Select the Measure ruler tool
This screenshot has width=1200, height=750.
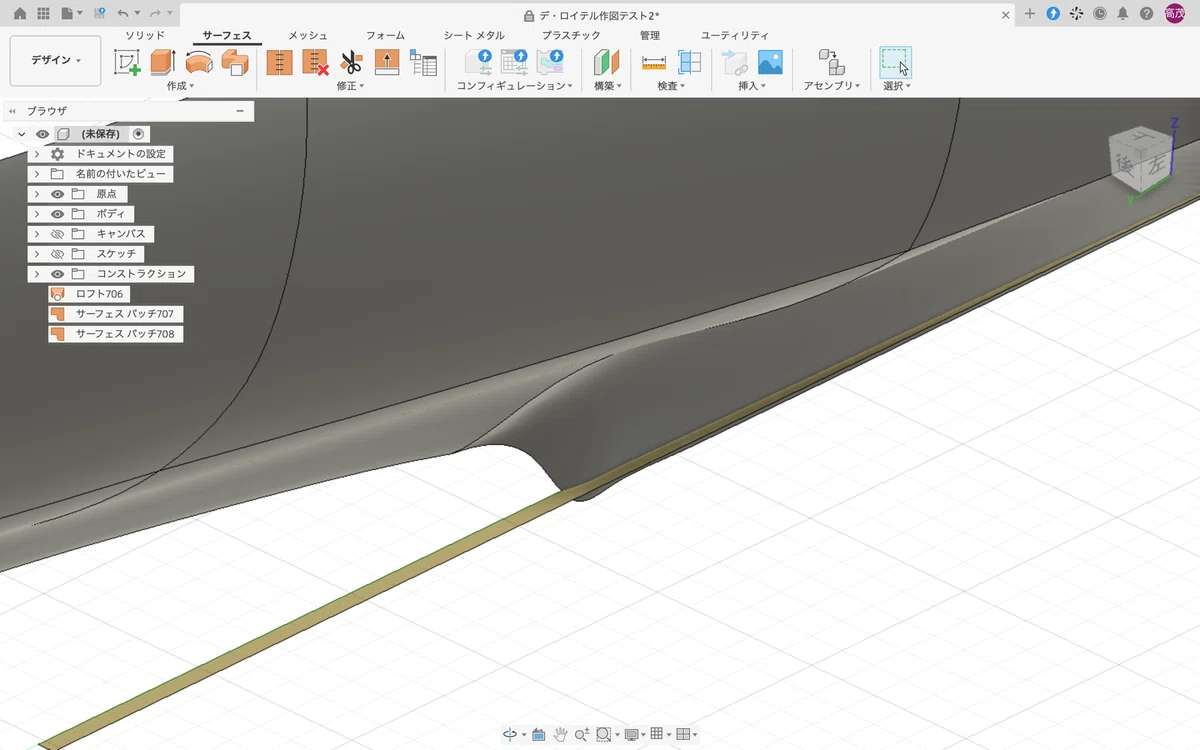pos(654,63)
